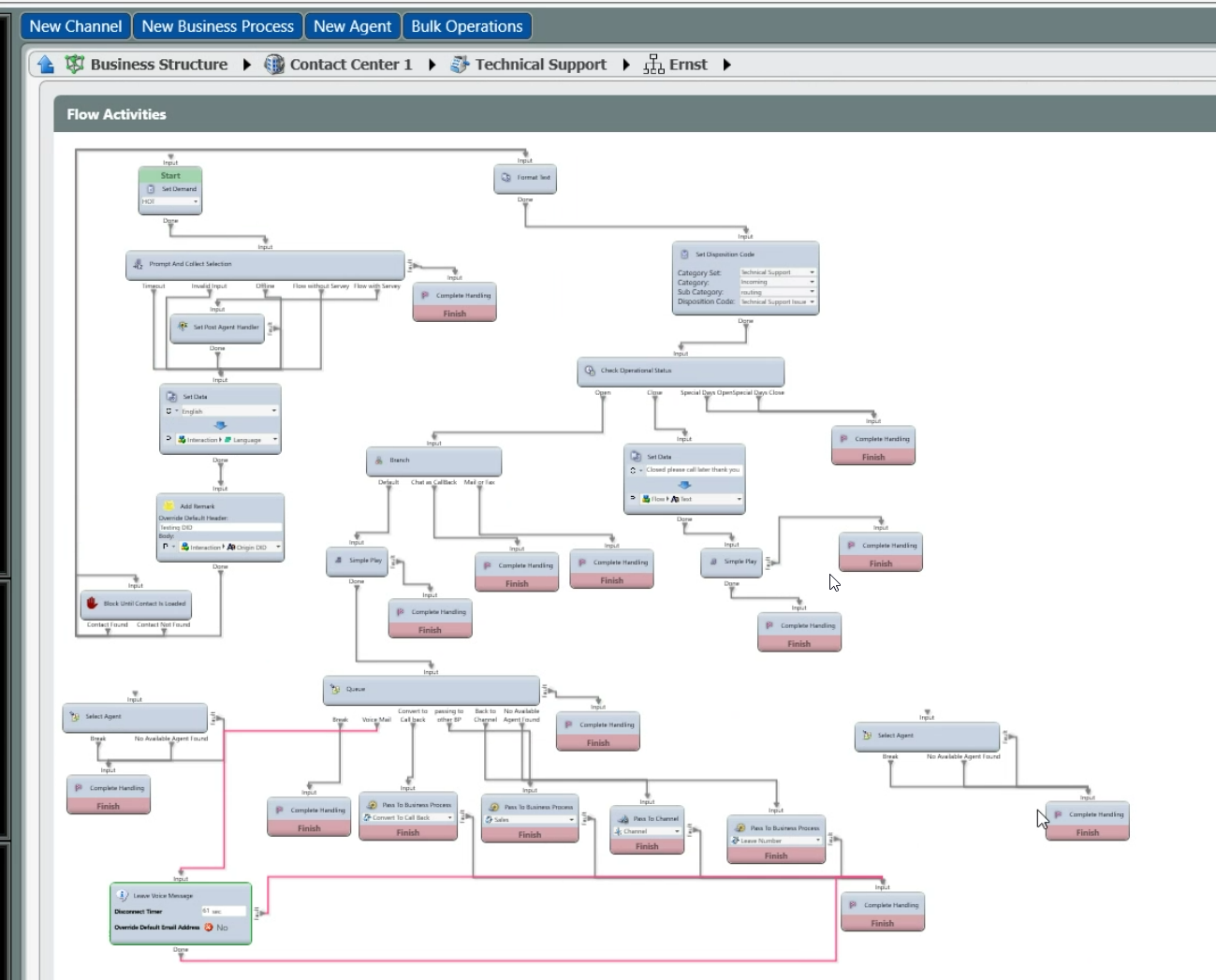Image resolution: width=1216 pixels, height=980 pixels.
Task: Click the Queue activity icon
Action: click(336, 689)
